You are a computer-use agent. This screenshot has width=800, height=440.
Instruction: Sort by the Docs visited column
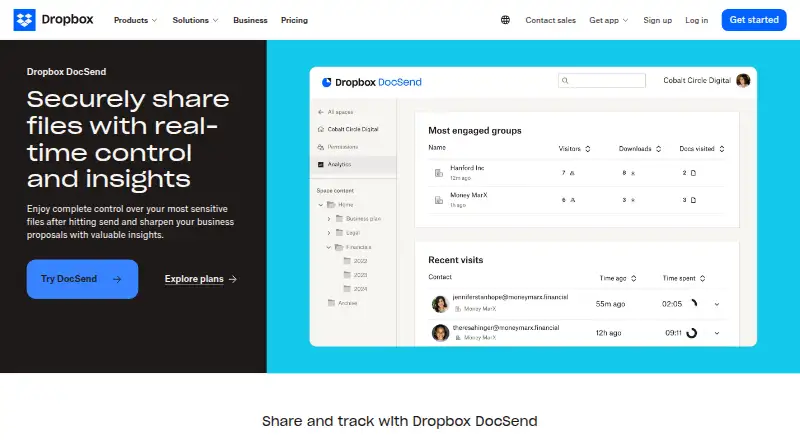702,149
